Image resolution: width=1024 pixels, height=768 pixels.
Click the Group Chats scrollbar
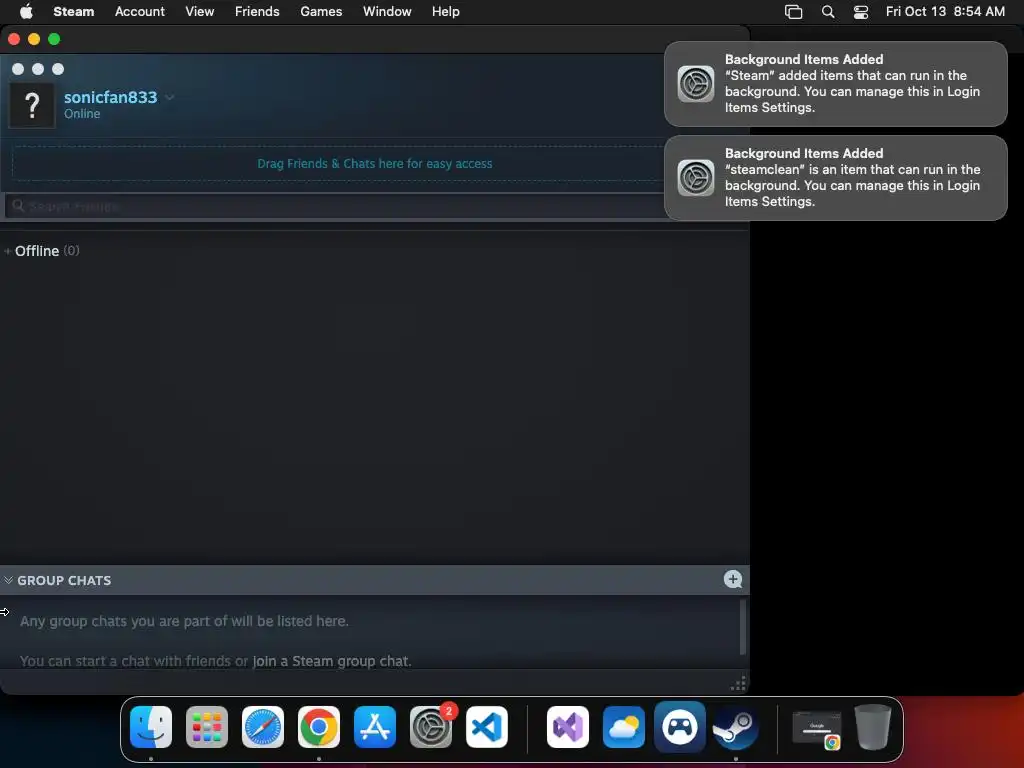coord(743,627)
